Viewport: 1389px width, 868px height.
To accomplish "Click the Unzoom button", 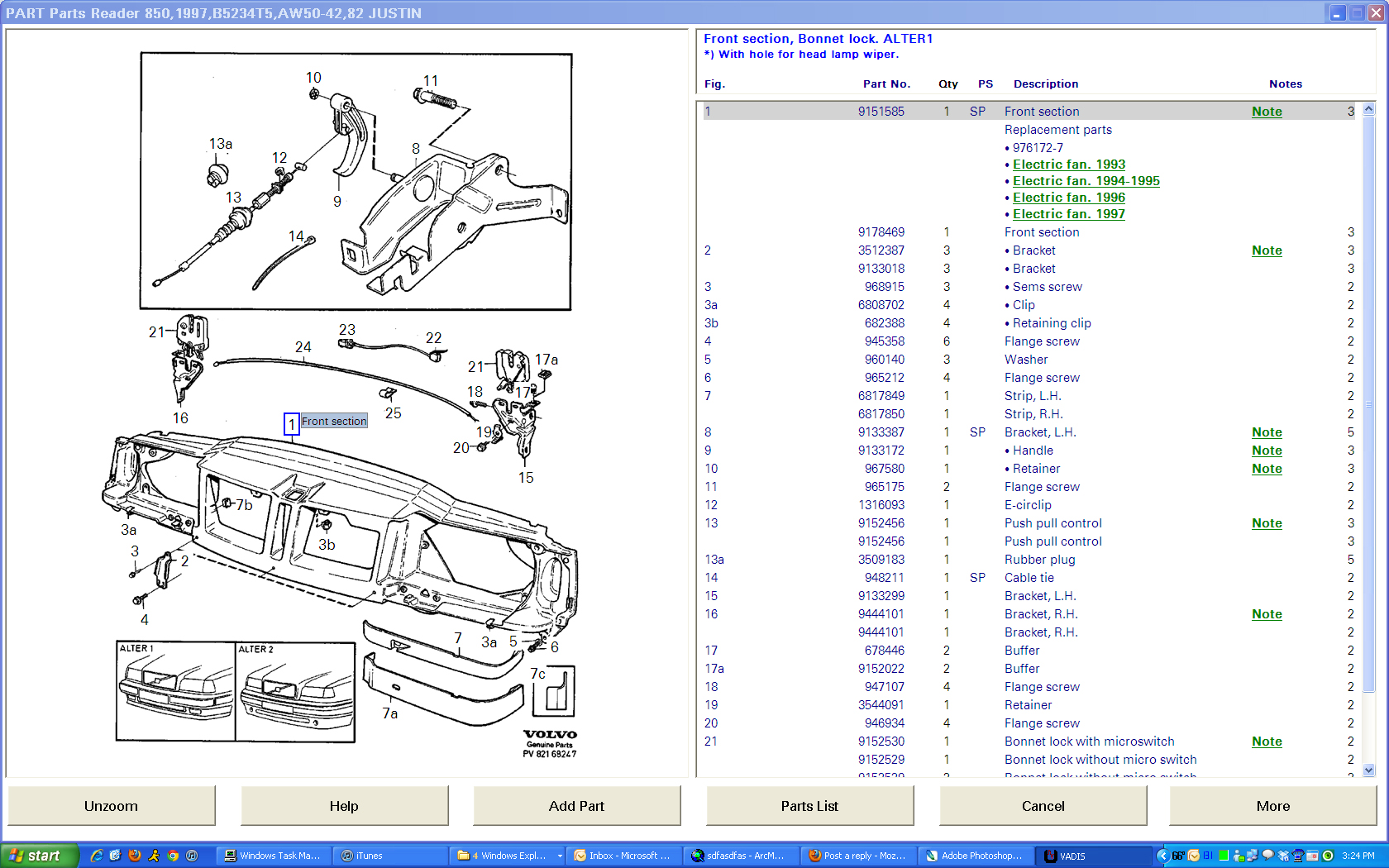I will [112, 806].
